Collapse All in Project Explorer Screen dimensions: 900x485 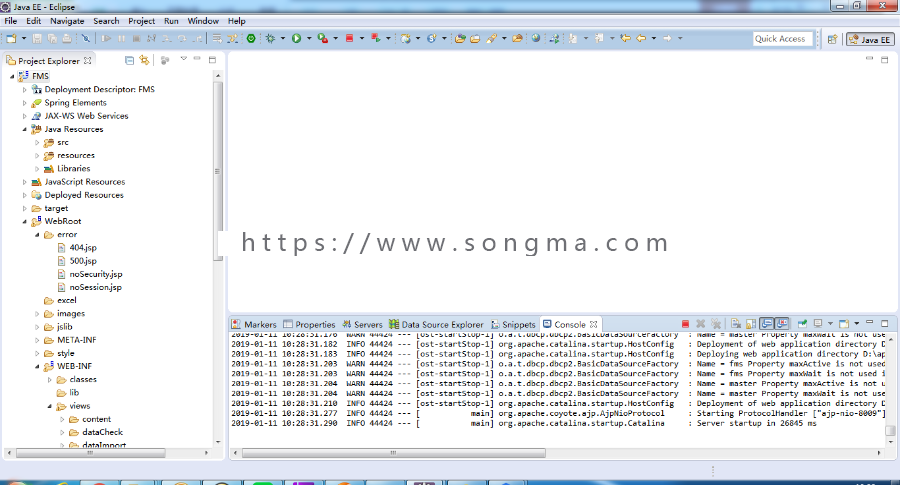pos(129,60)
